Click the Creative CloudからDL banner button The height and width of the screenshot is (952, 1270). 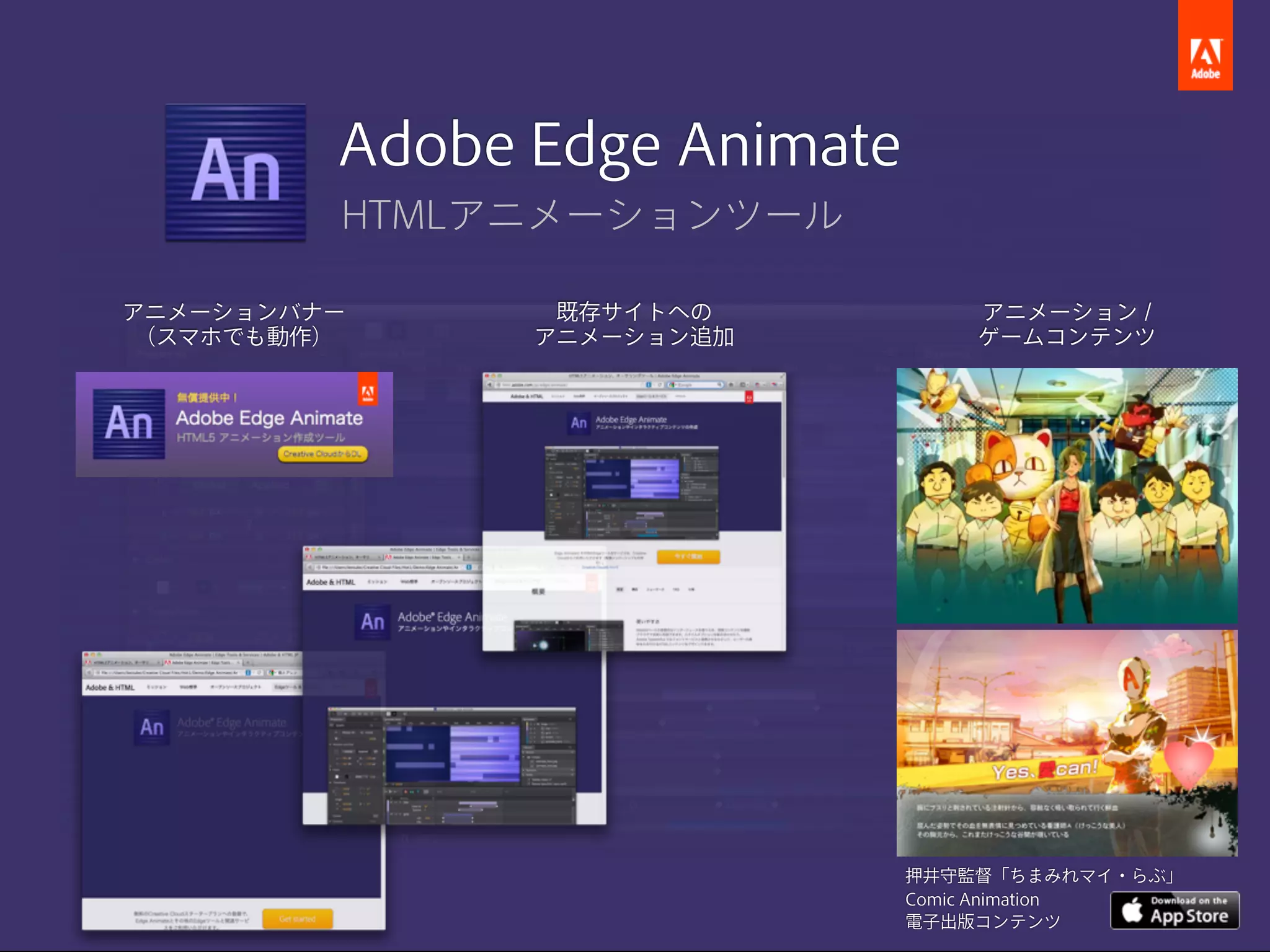pyautogui.click(x=322, y=454)
